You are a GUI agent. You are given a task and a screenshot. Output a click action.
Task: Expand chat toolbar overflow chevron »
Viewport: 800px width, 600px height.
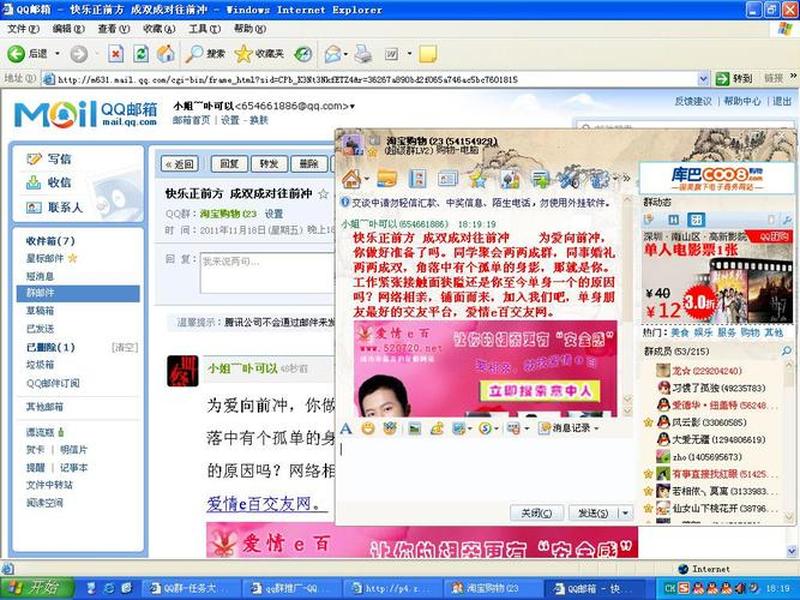point(627,179)
